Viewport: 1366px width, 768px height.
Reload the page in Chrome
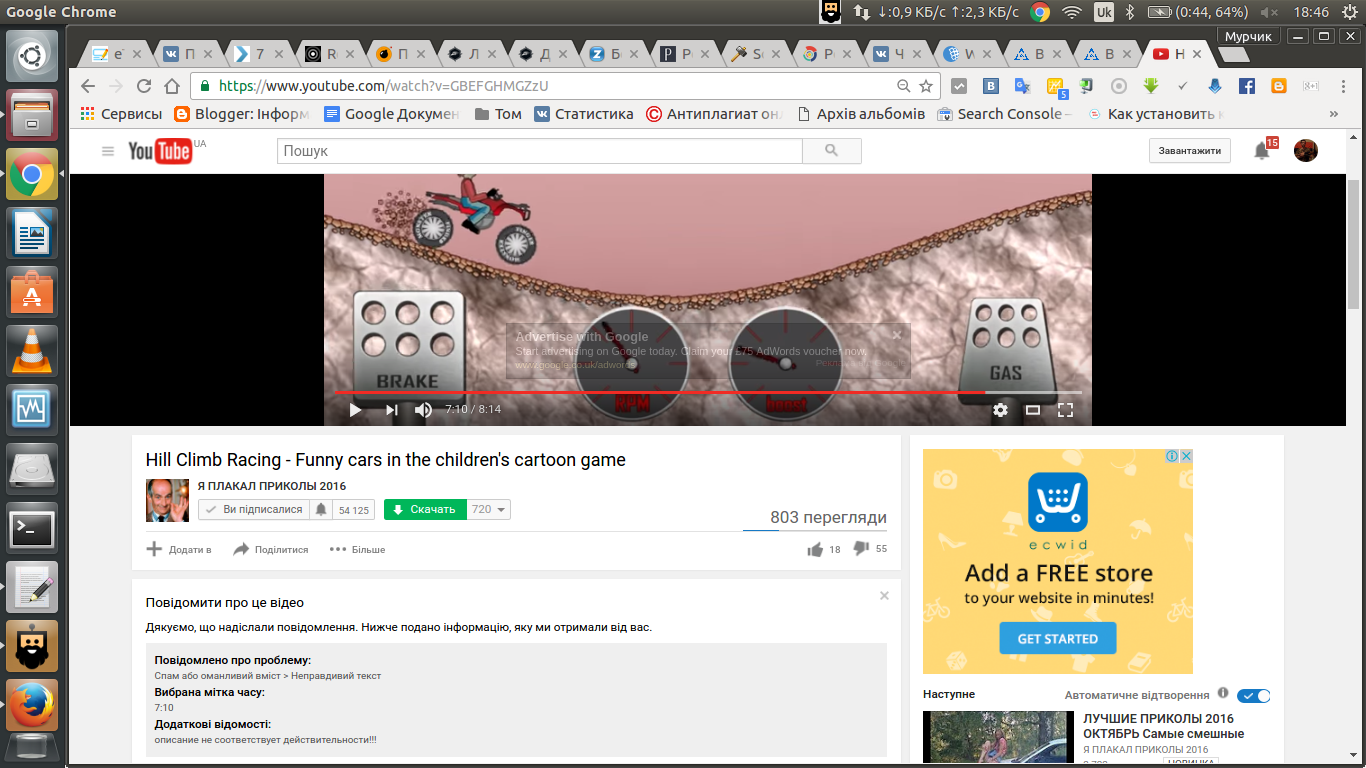pyautogui.click(x=144, y=86)
